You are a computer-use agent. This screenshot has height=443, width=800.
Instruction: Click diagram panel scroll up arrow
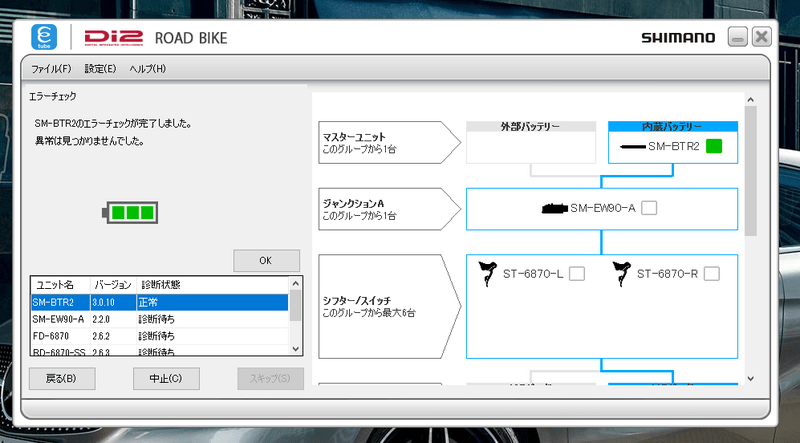(750, 100)
